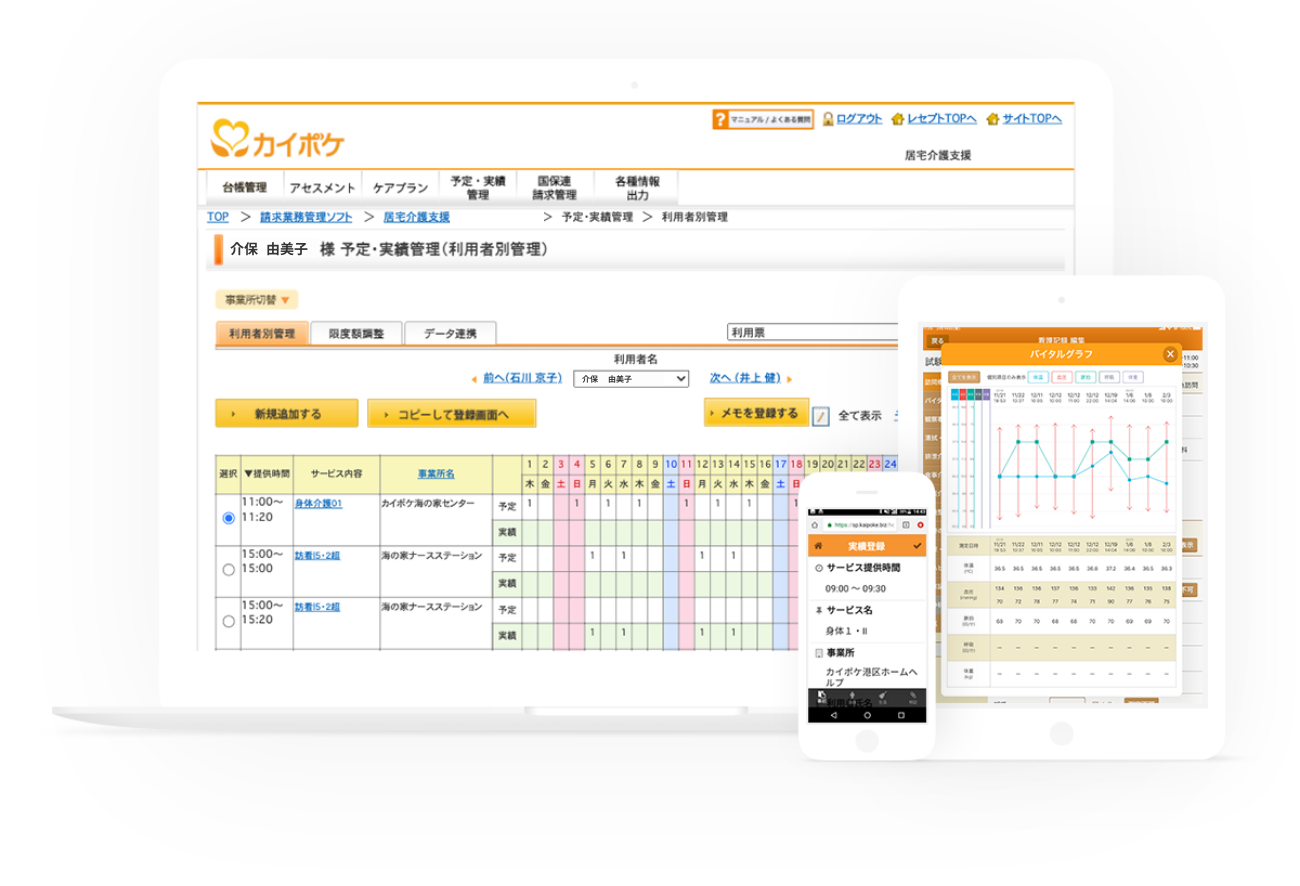Click the house icon beside サイトTOPへ
Image resolution: width=1300 pixels, height=886 pixels.
pos(992,119)
